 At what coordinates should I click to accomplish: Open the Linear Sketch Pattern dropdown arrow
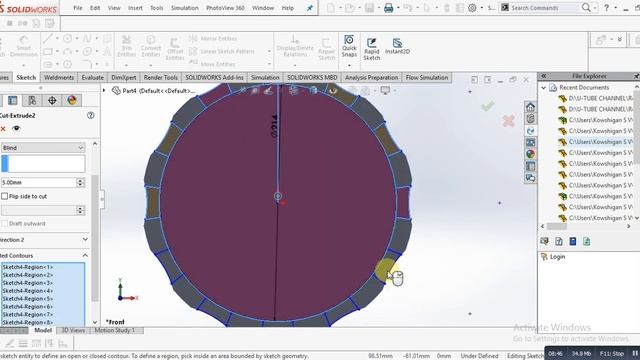[x=269, y=51]
